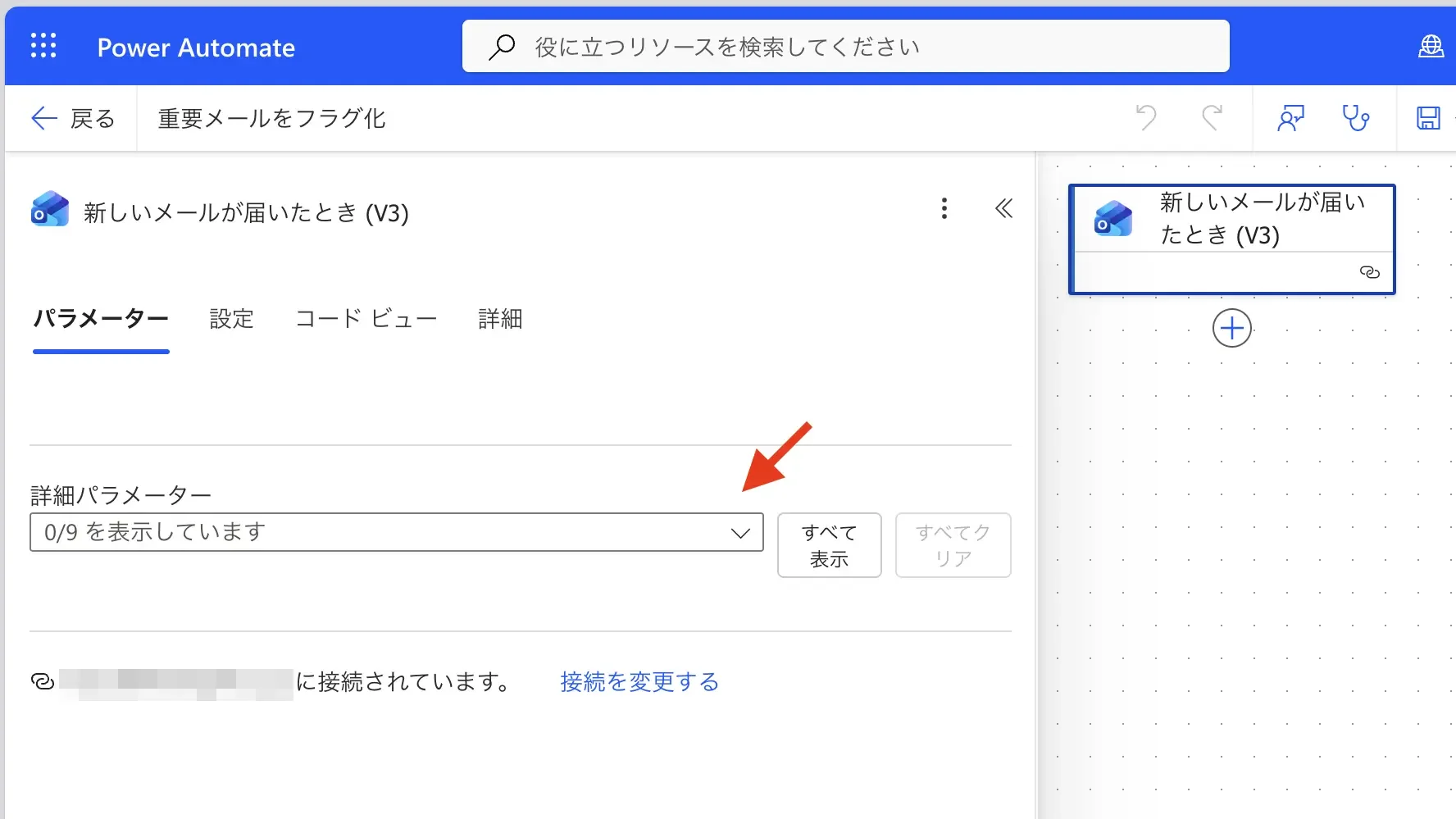Switch to the 設定 tab
This screenshot has width=1456, height=819.
tap(231, 319)
